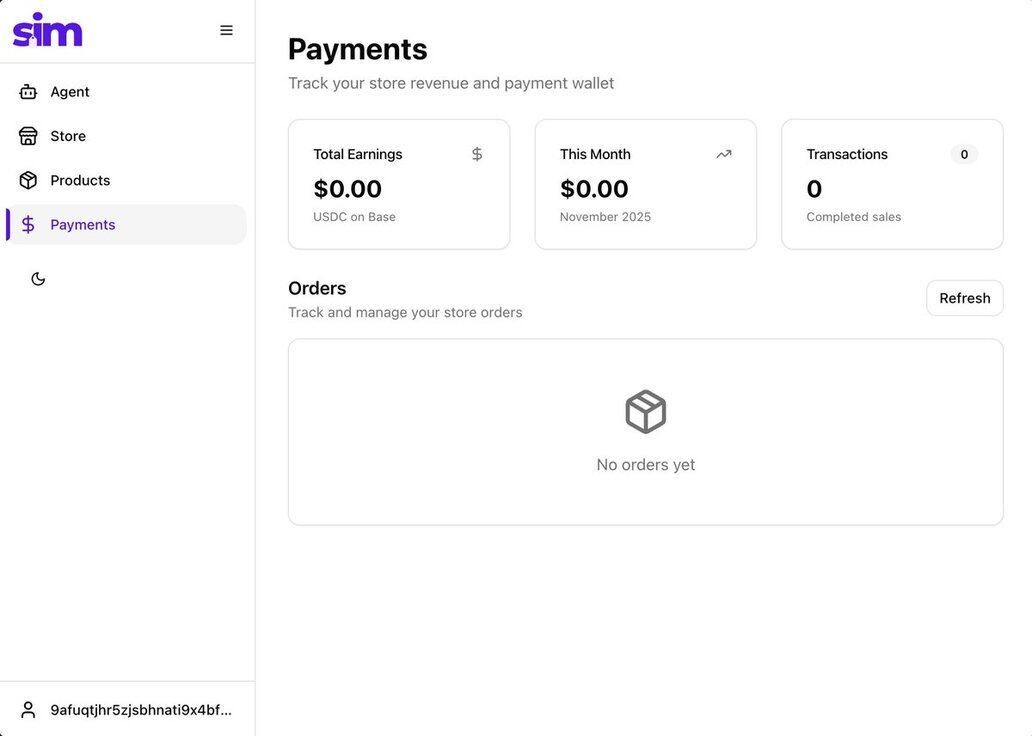This screenshot has width=1032, height=736.
Task: Open the Agent page
Action: 70,92
